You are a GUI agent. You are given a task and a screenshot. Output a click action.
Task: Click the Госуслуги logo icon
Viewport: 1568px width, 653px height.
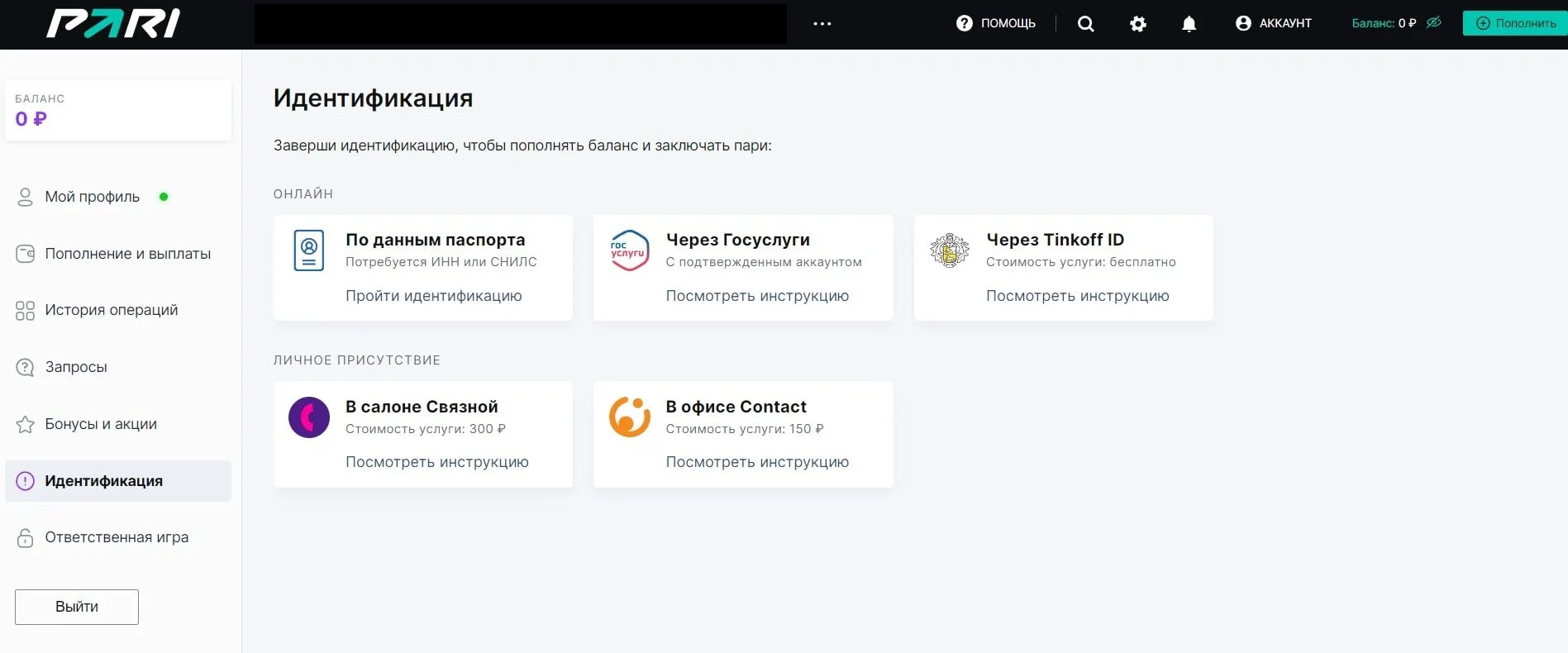[x=628, y=250]
